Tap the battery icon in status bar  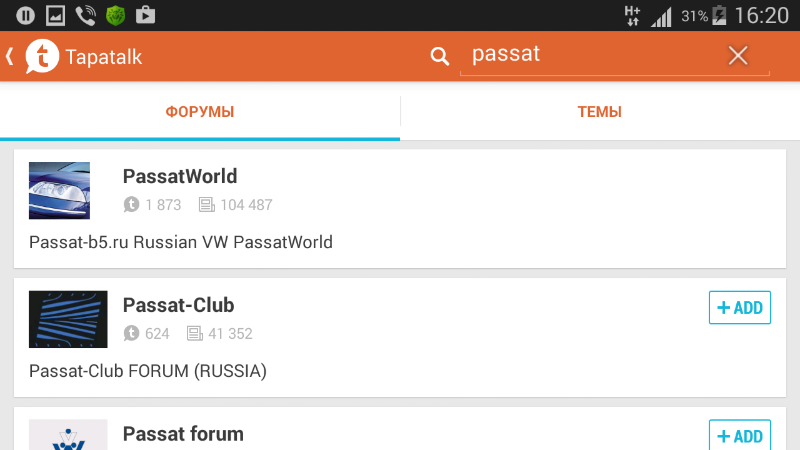[719, 15]
